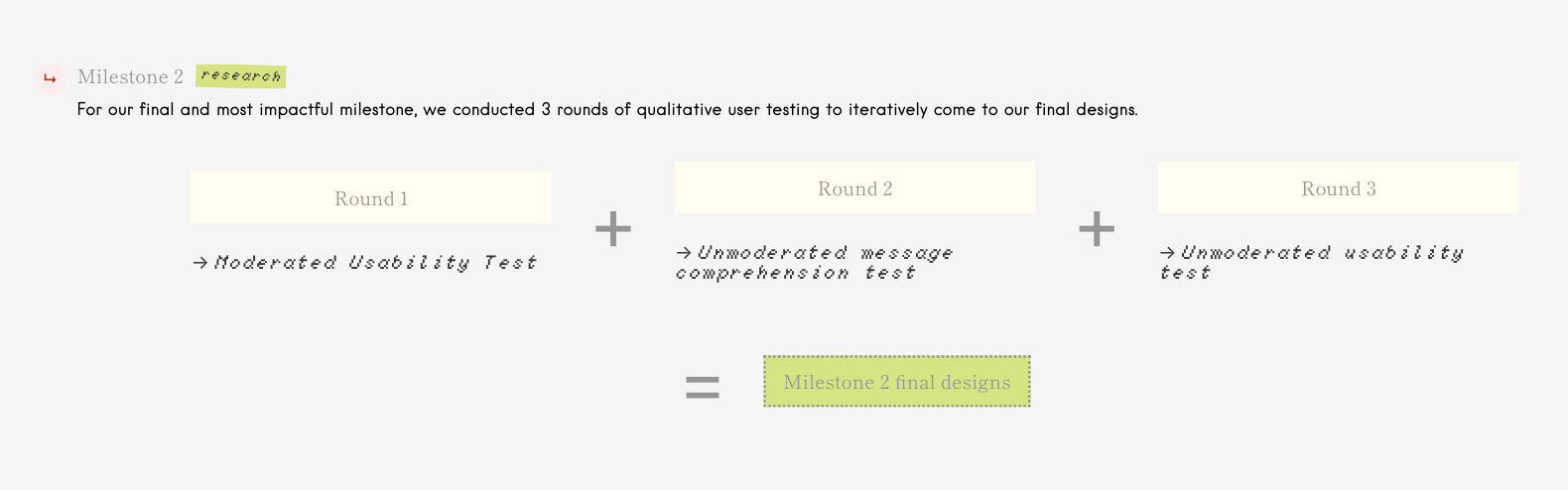Open the Round 1 box

click(371, 197)
